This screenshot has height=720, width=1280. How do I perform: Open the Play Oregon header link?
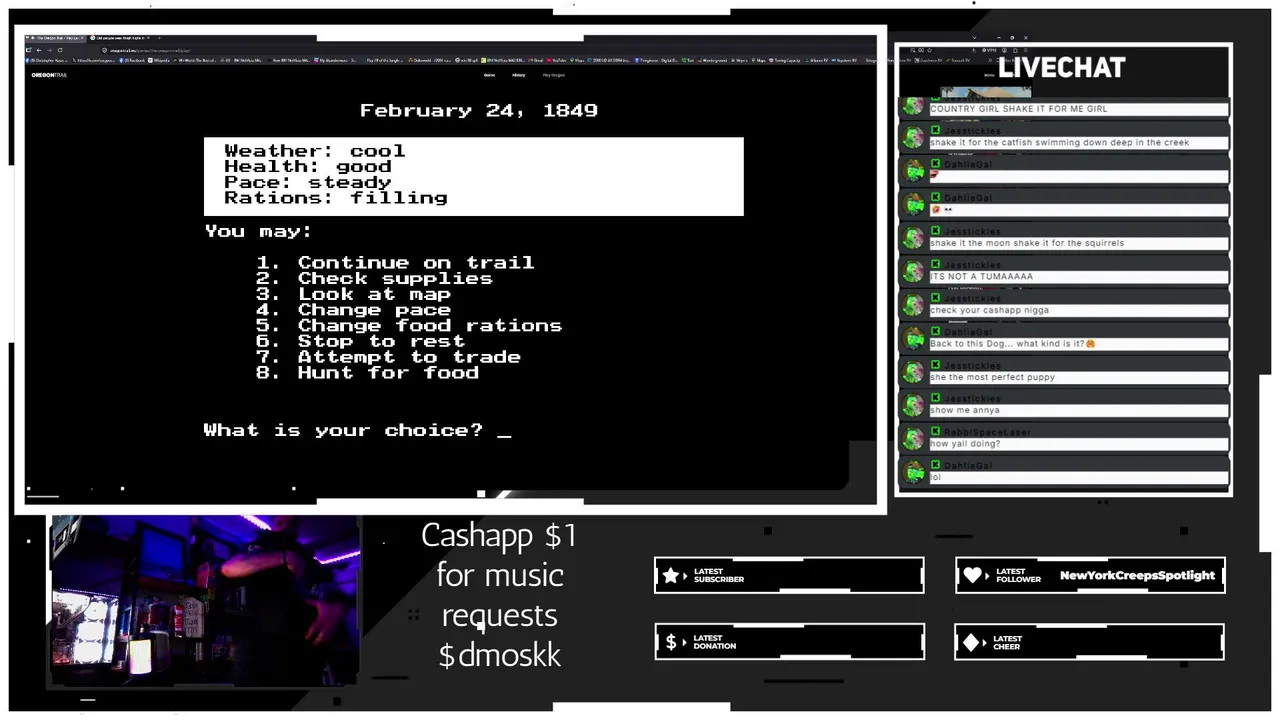pos(554,75)
